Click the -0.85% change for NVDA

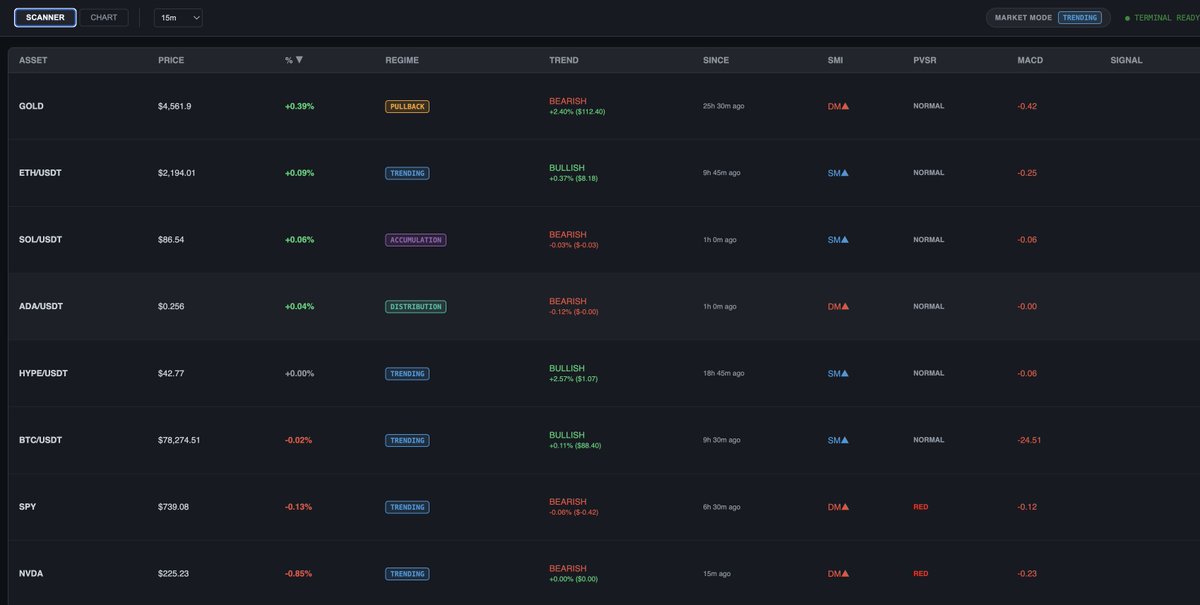pos(298,574)
